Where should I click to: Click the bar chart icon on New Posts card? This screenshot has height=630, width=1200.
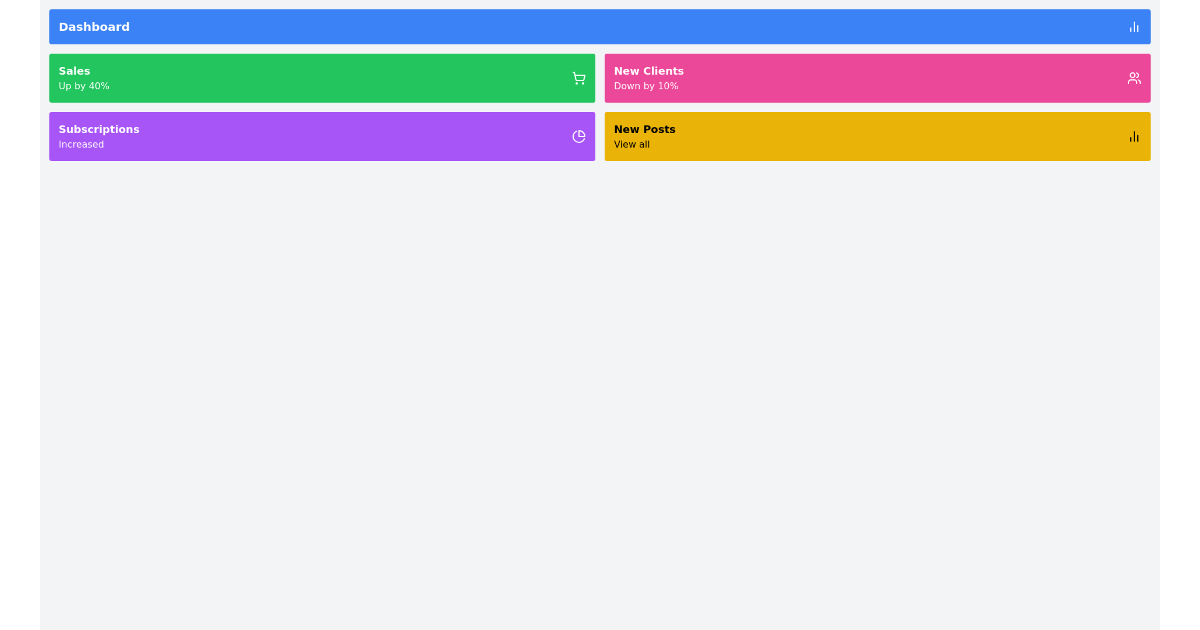(x=1134, y=136)
